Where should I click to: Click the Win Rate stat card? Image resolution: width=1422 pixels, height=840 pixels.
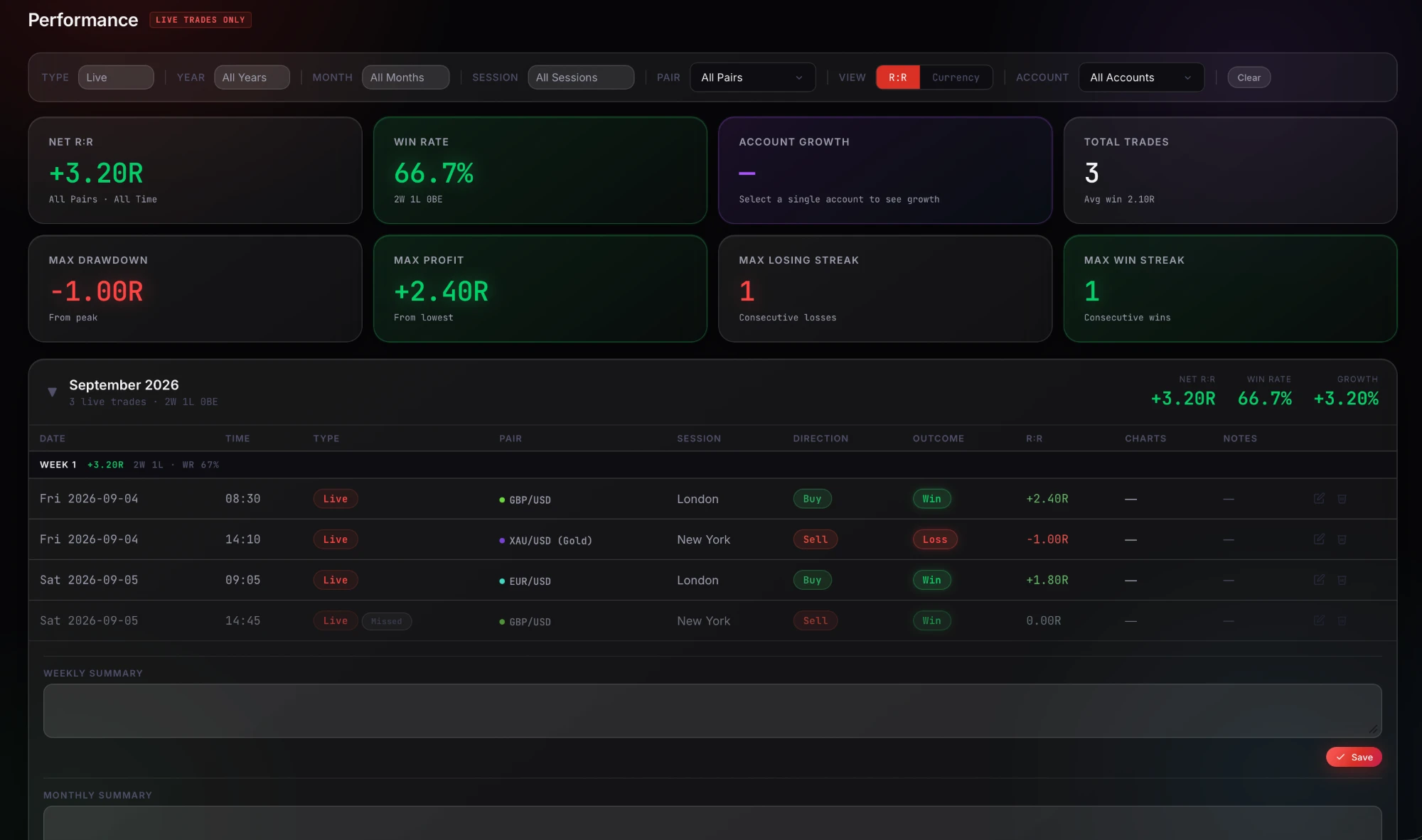pos(540,171)
